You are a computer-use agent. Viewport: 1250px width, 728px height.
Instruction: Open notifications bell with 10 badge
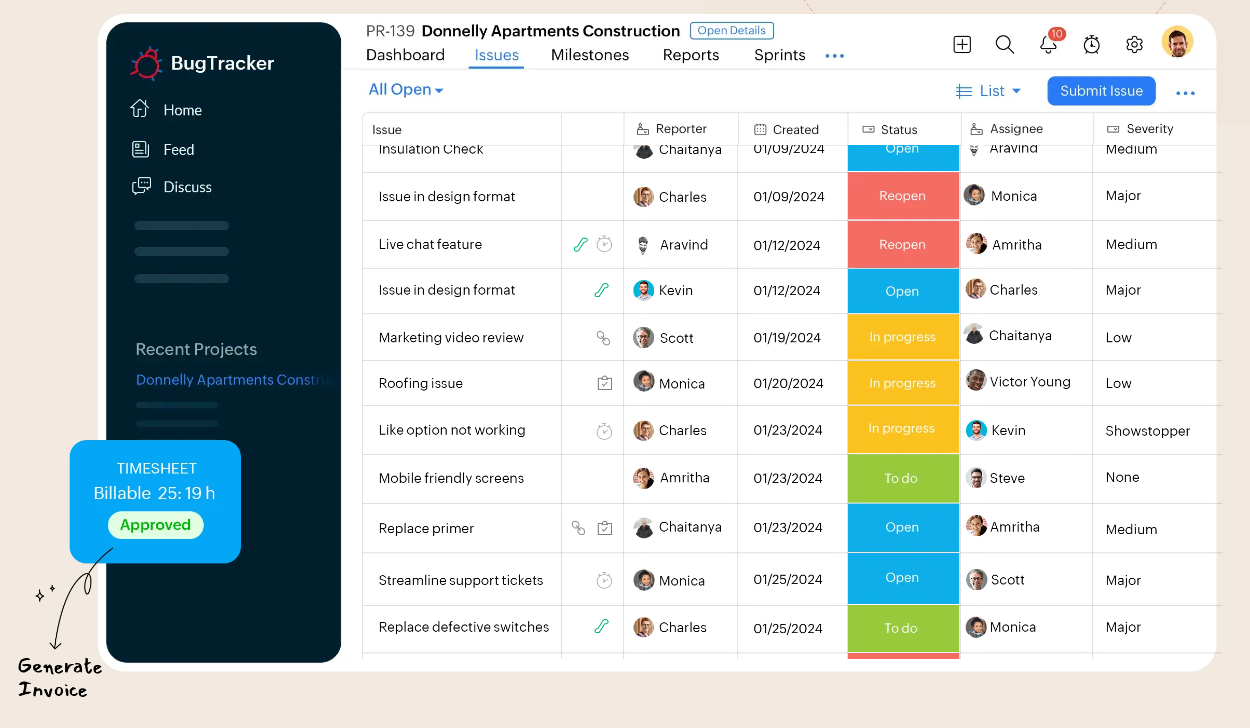click(x=1048, y=44)
